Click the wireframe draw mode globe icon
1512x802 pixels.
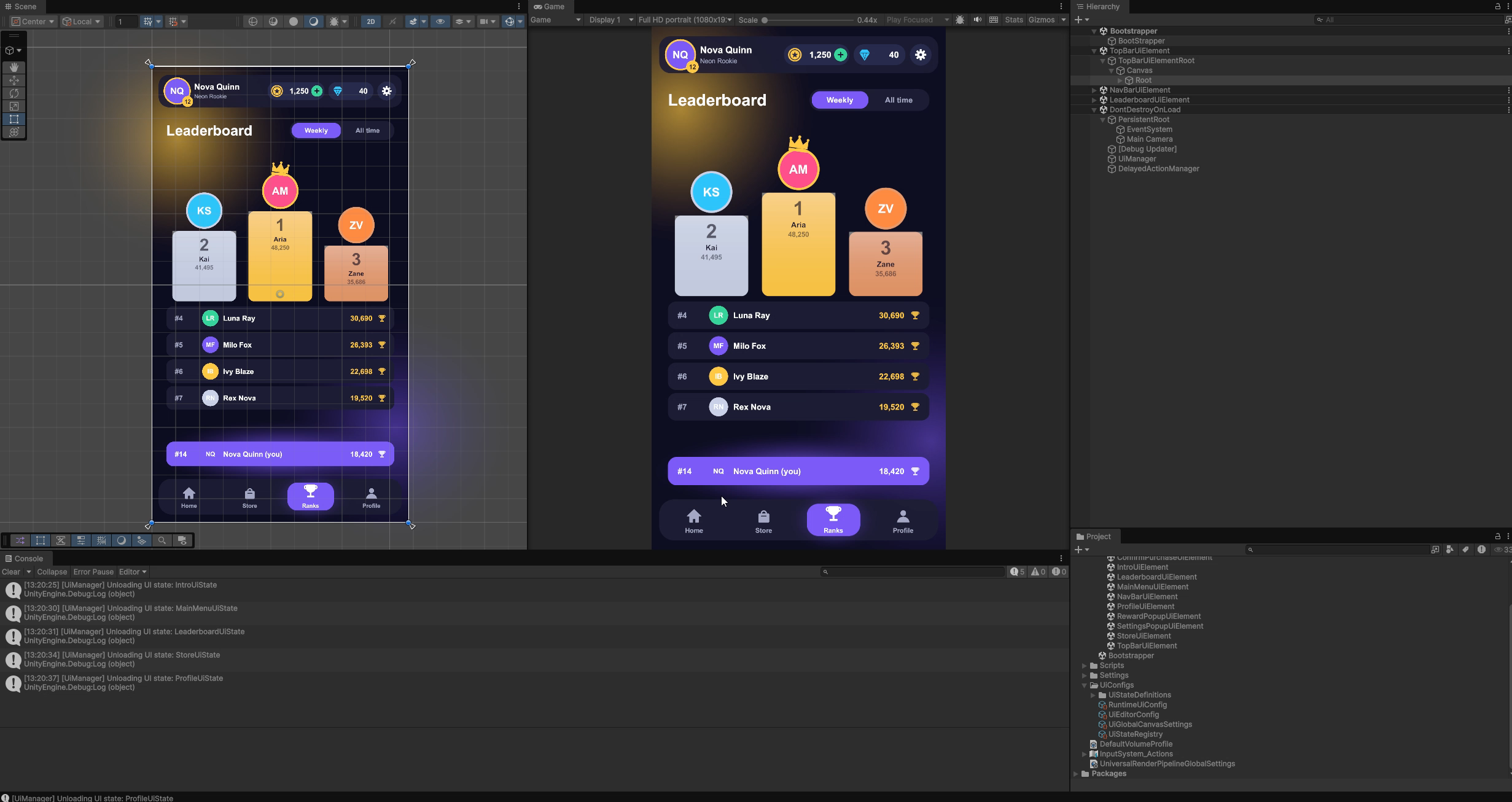253,21
